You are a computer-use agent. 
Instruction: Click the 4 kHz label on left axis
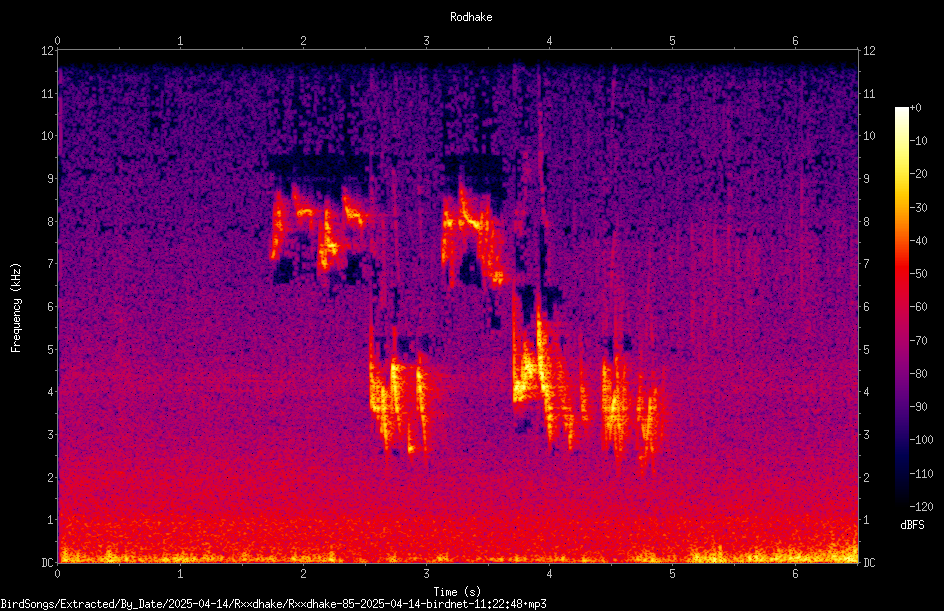click(x=51, y=391)
